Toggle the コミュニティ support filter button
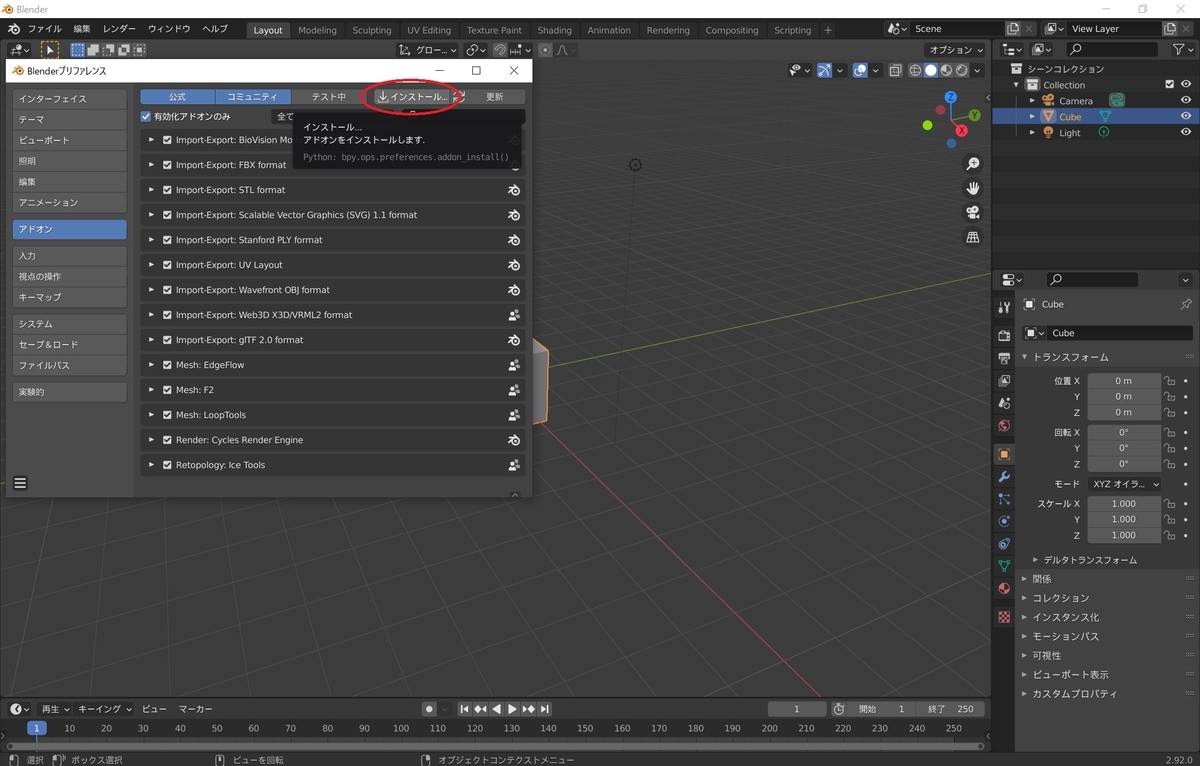 [x=253, y=97]
